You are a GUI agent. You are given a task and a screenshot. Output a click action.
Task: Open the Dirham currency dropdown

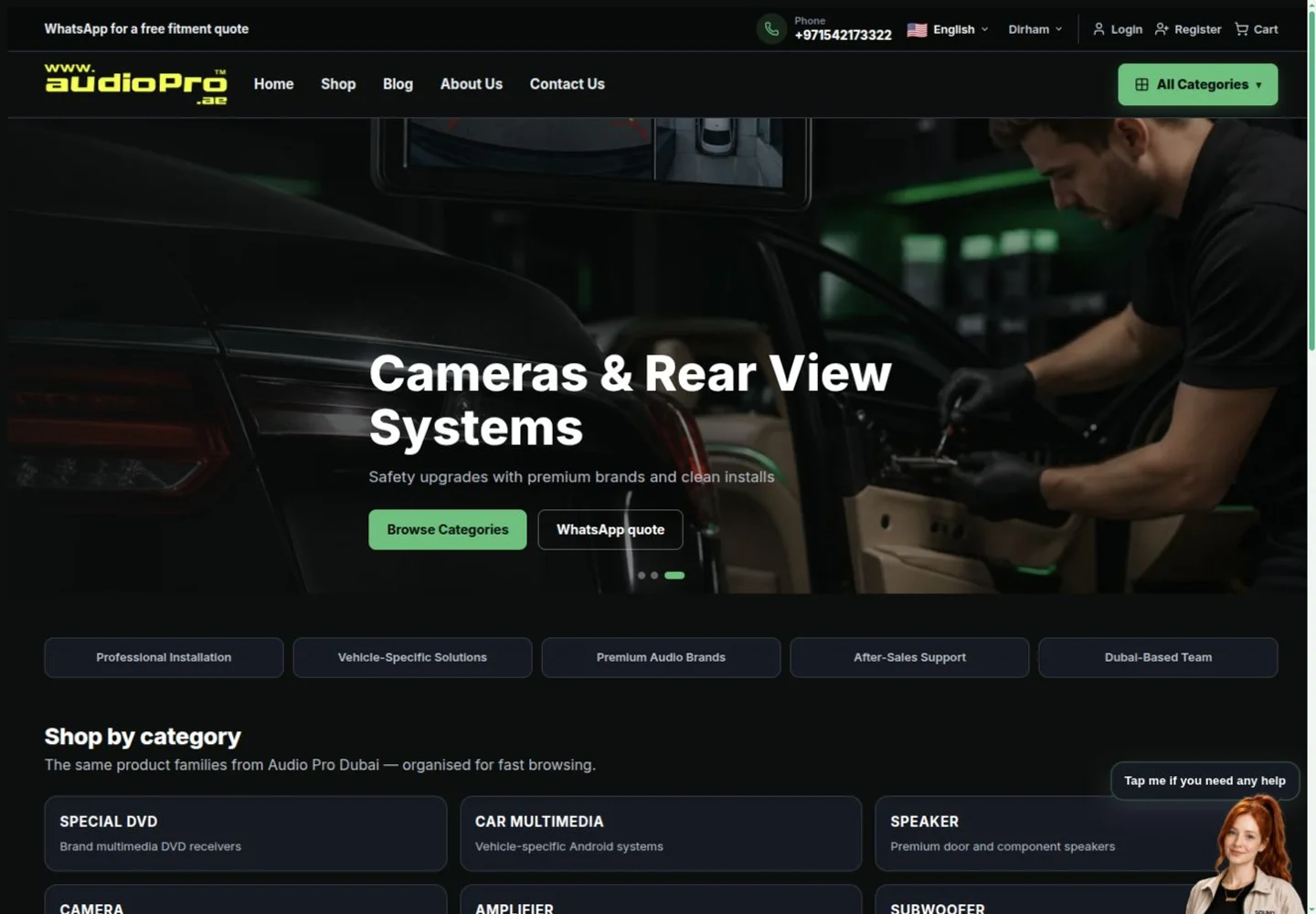coord(1035,29)
